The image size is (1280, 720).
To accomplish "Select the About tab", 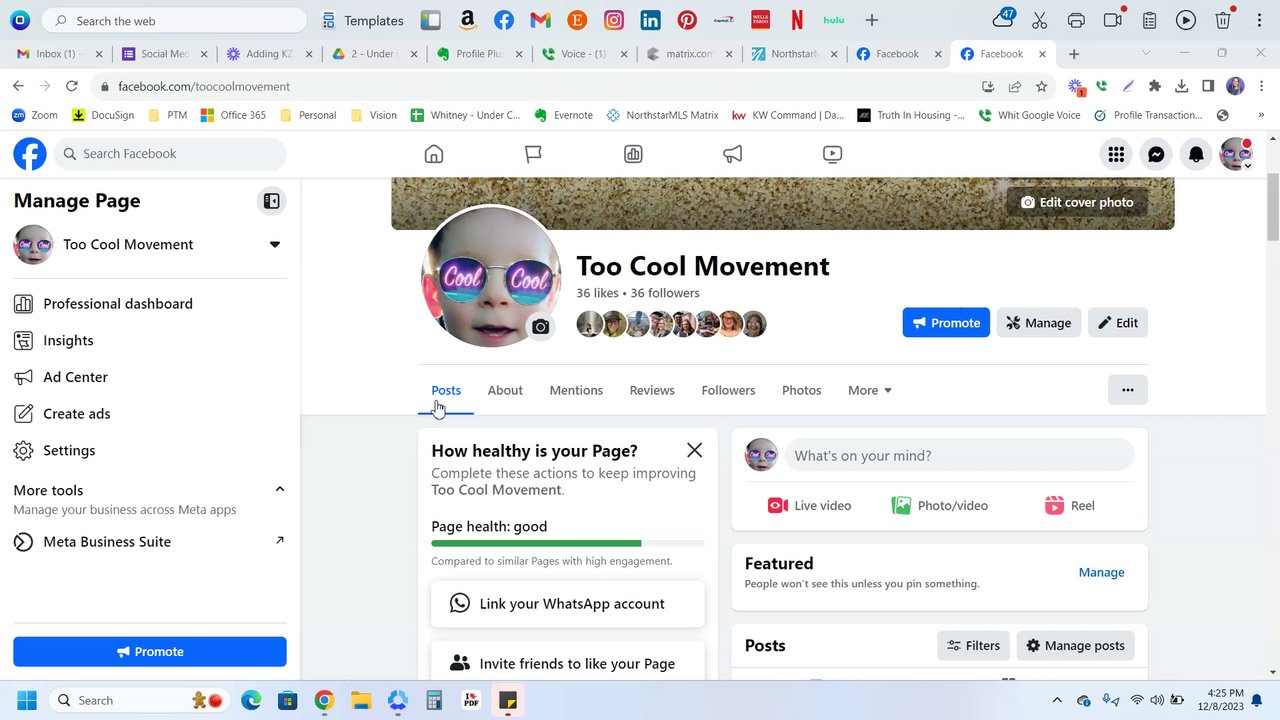I will pyautogui.click(x=505, y=390).
